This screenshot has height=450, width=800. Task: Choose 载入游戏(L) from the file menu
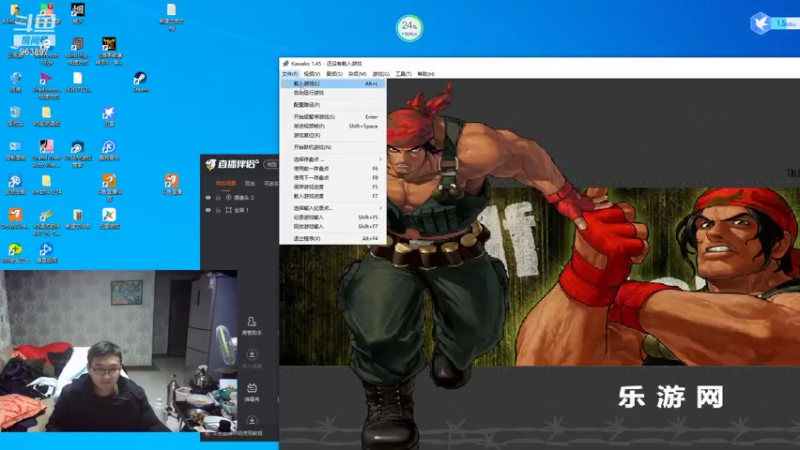333,83
